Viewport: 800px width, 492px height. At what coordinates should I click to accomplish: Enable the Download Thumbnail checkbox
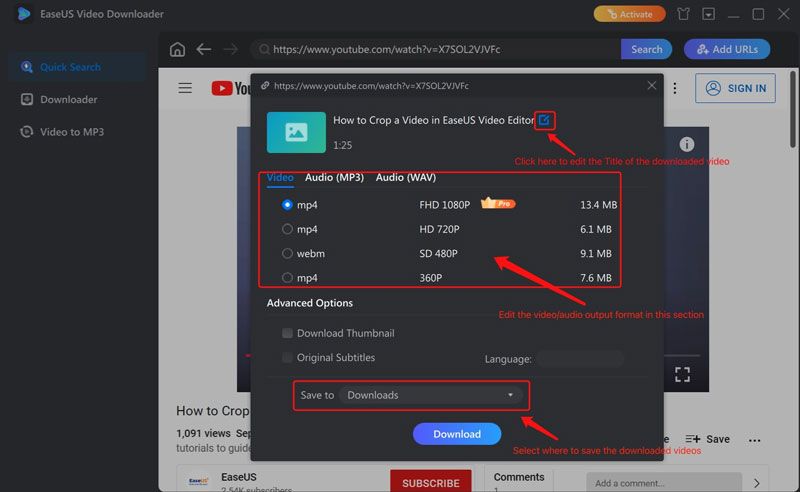pos(287,333)
